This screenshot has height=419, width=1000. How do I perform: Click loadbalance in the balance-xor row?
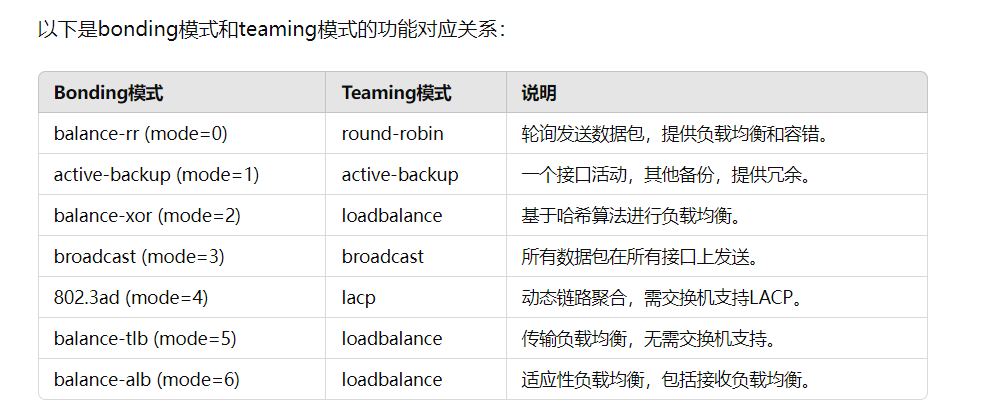[x=416, y=216]
